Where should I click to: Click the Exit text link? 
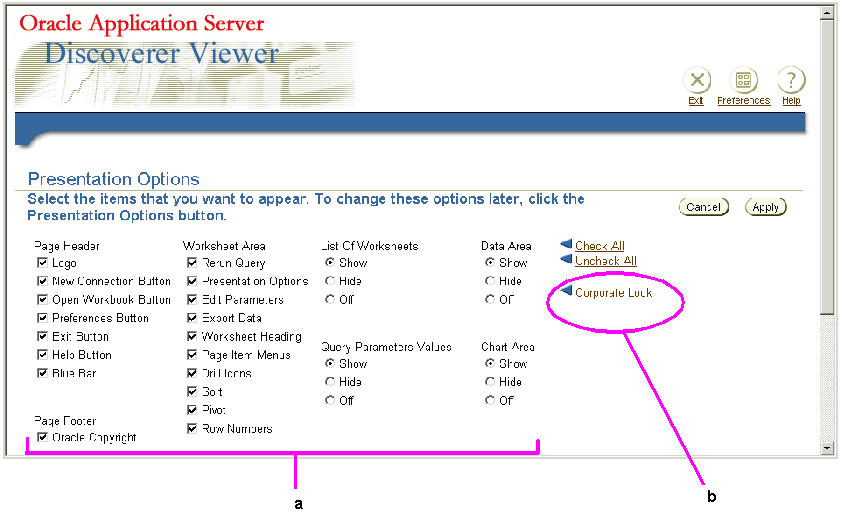[x=696, y=101]
